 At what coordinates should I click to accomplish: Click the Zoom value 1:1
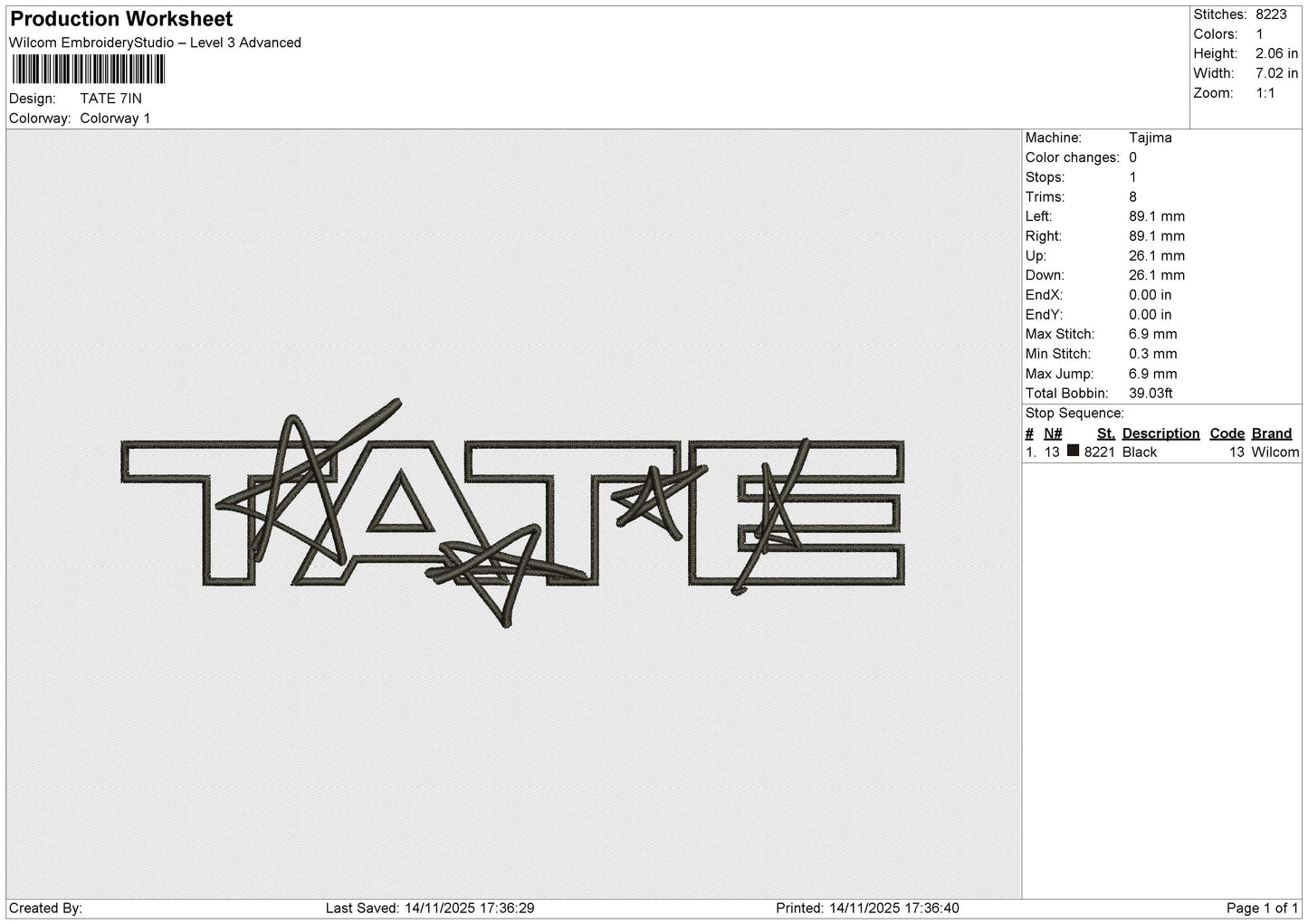point(1265,93)
